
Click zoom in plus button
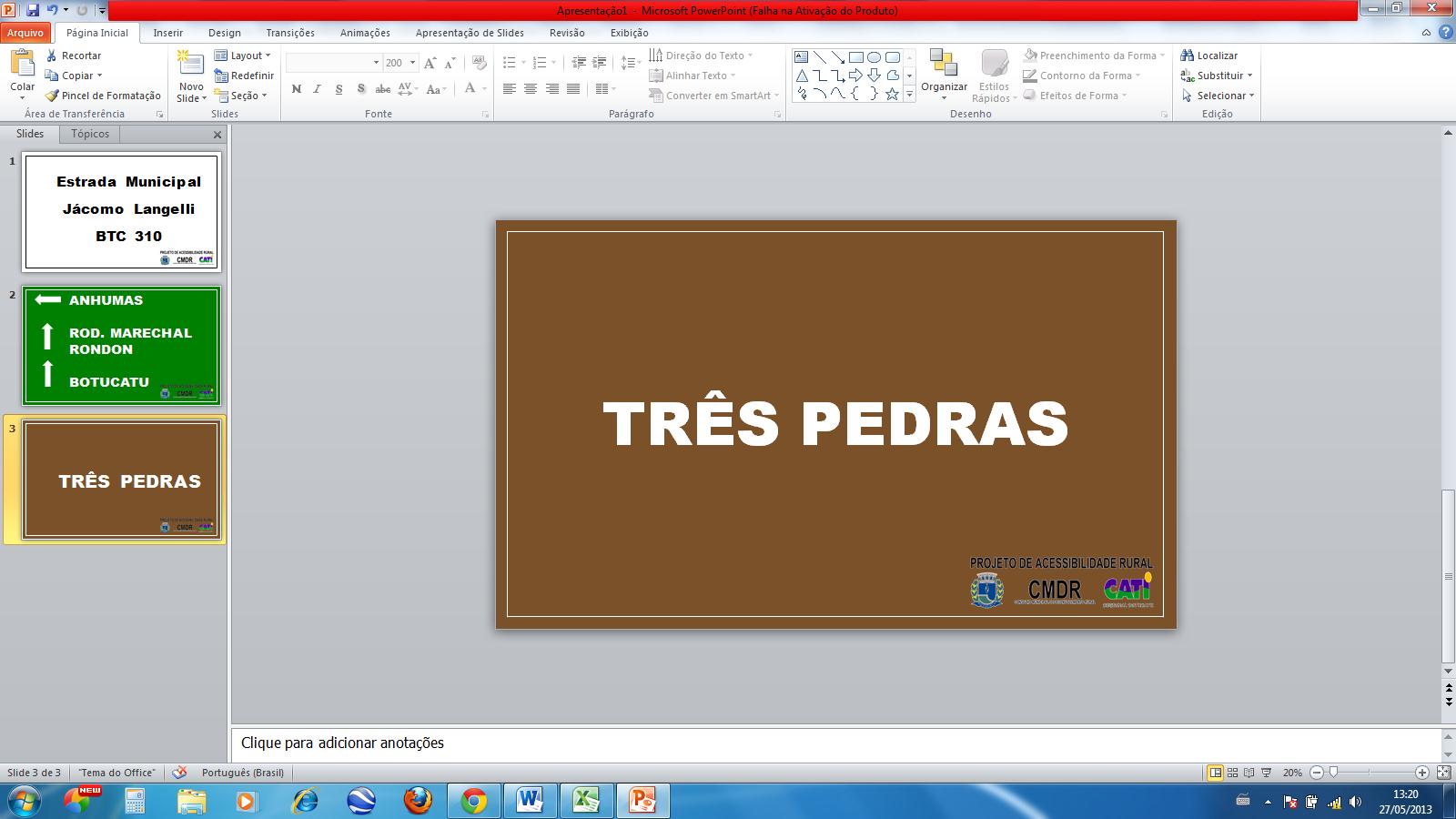coord(1422,773)
